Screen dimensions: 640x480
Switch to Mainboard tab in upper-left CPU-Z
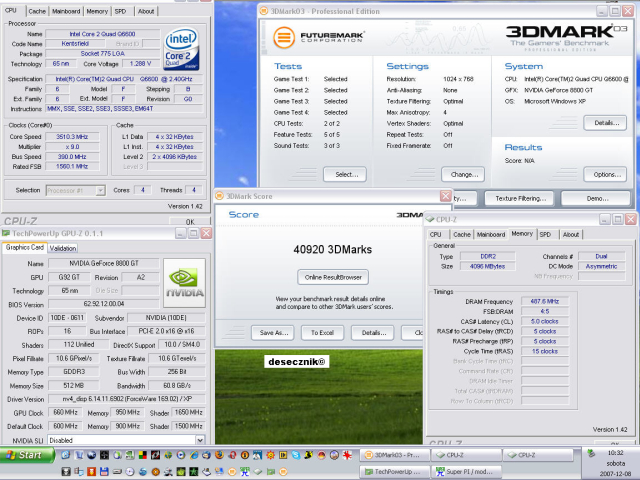[x=66, y=11]
